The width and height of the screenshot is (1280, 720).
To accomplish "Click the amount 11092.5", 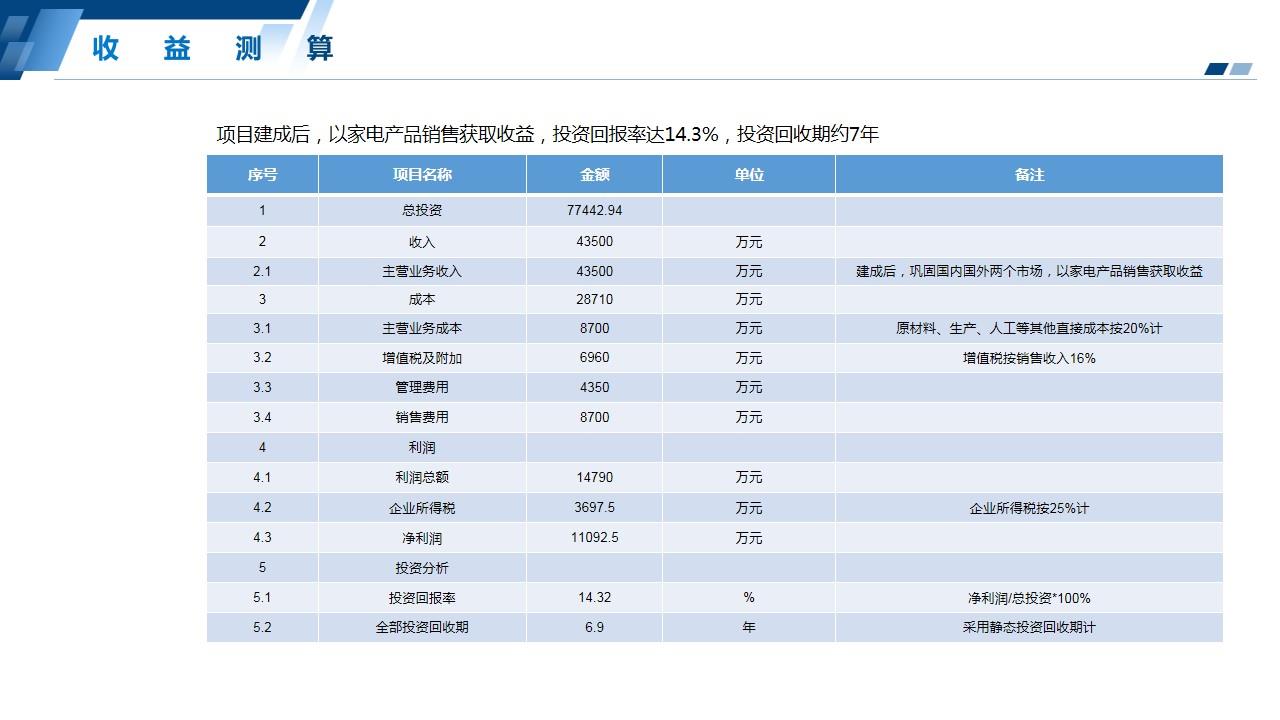I will coord(594,538).
